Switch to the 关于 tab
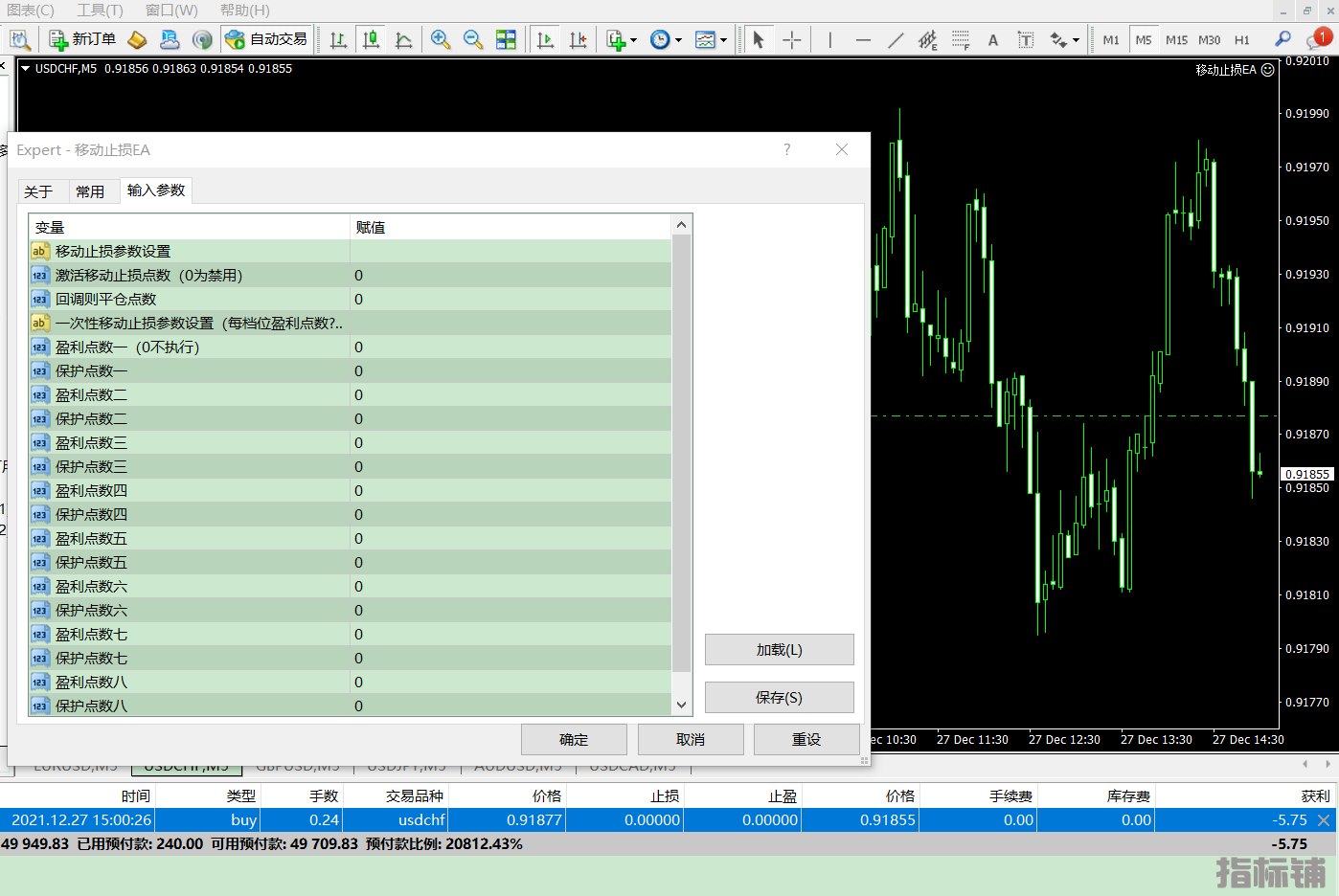The height and width of the screenshot is (896, 1339). pyautogui.click(x=38, y=191)
